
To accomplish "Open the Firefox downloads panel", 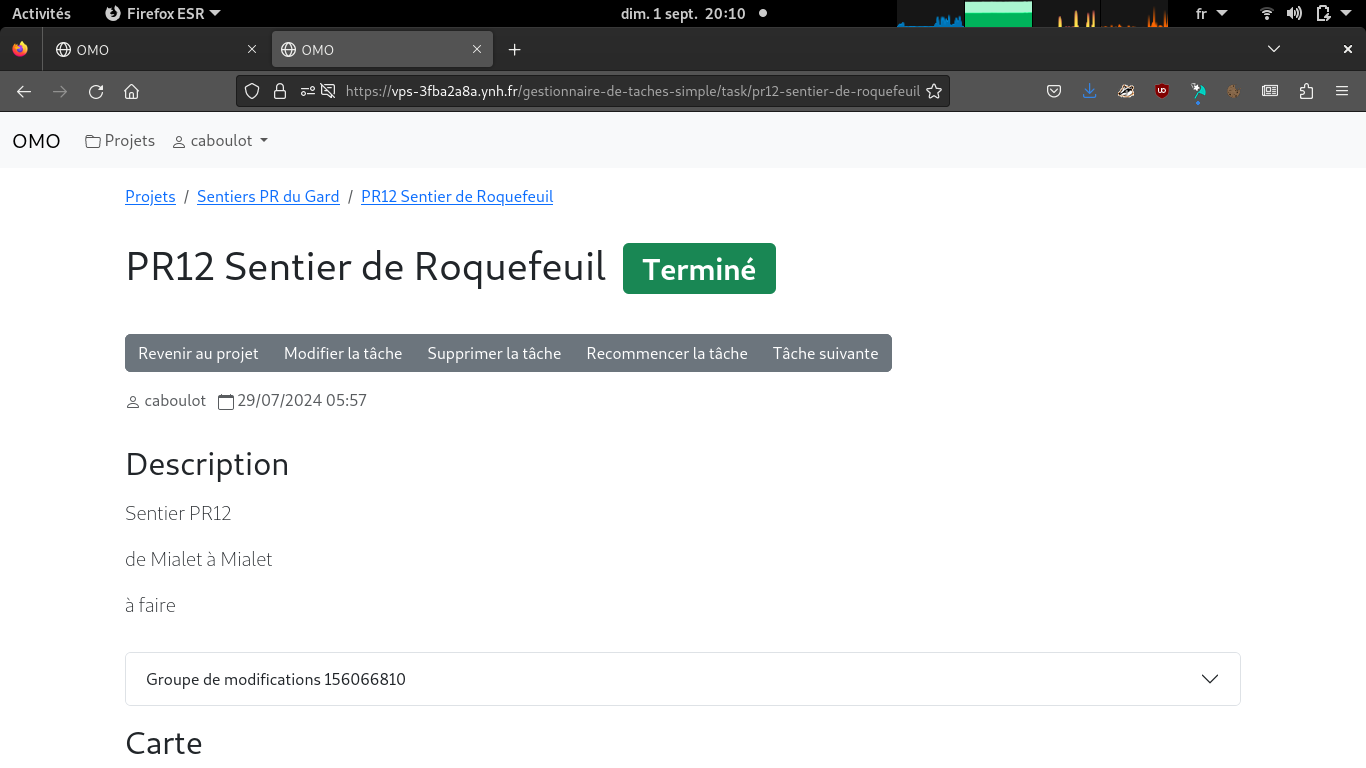I will [x=1090, y=91].
